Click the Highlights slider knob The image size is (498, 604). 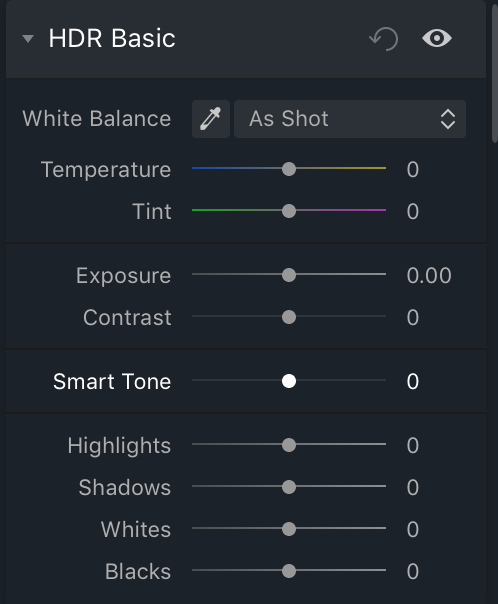(x=289, y=445)
